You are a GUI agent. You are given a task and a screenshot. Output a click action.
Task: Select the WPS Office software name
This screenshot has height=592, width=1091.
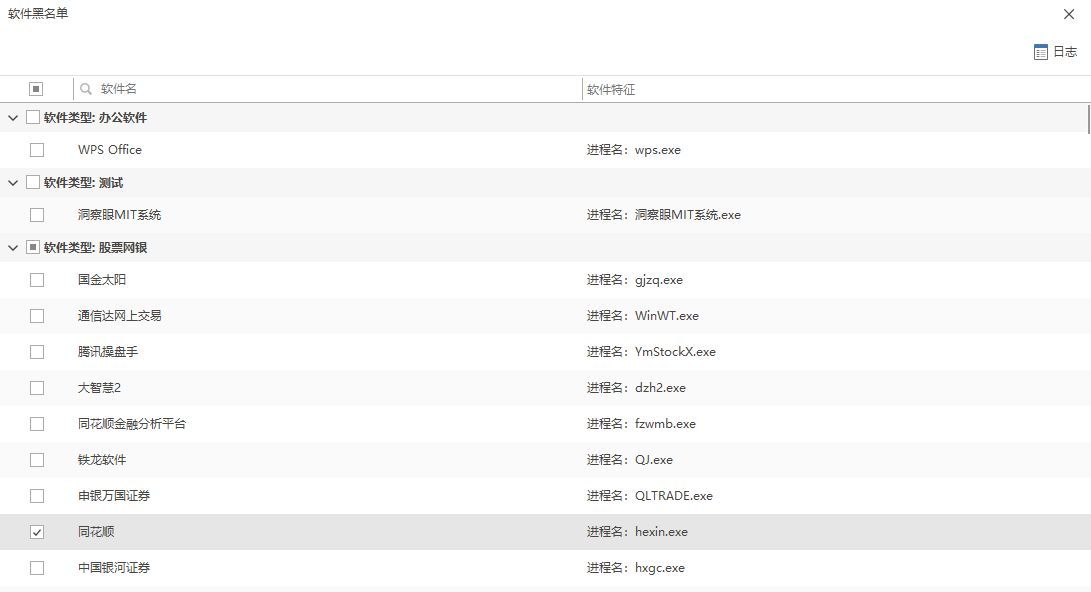110,150
